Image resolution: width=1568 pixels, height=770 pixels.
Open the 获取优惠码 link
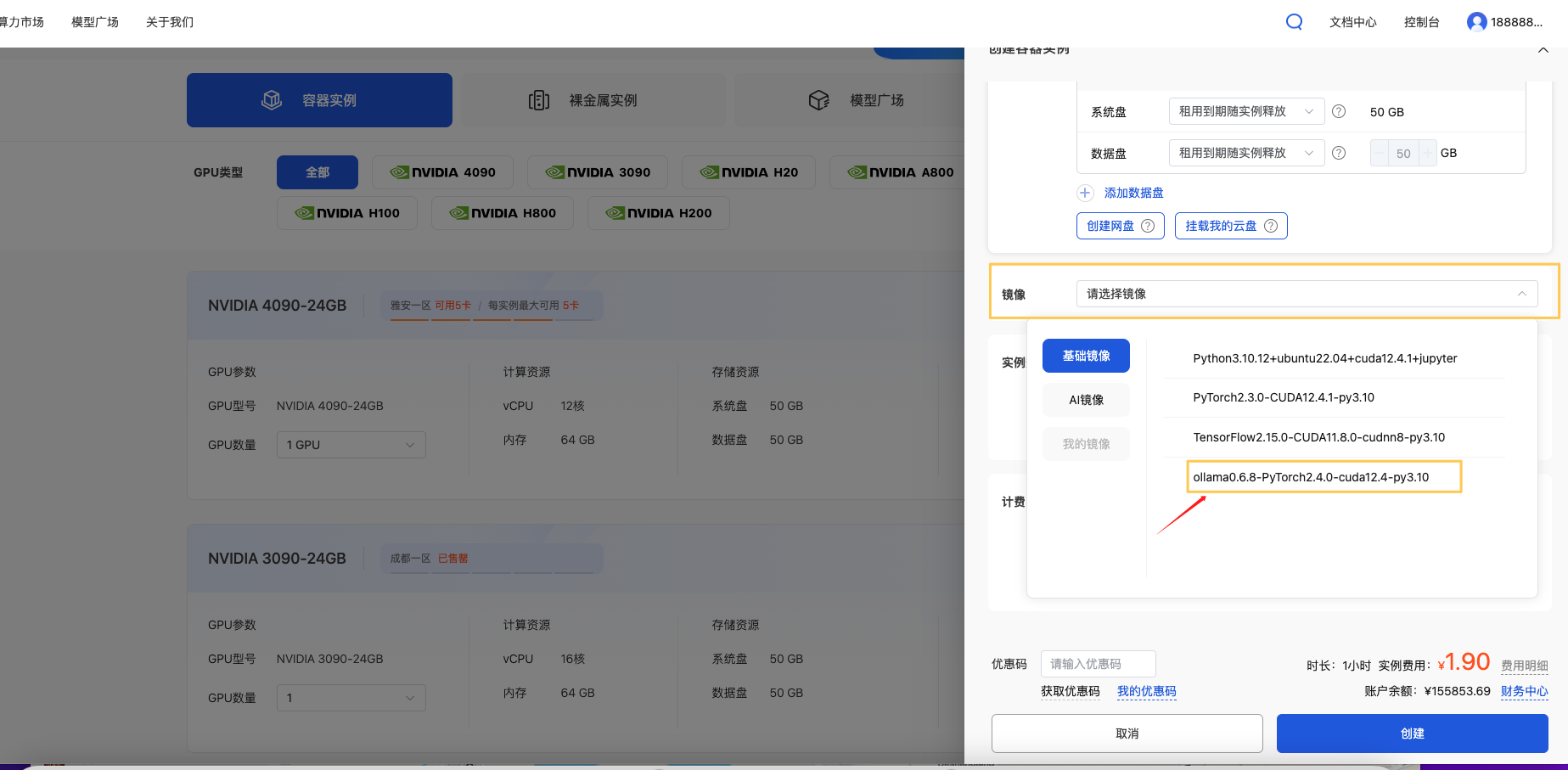1070,691
